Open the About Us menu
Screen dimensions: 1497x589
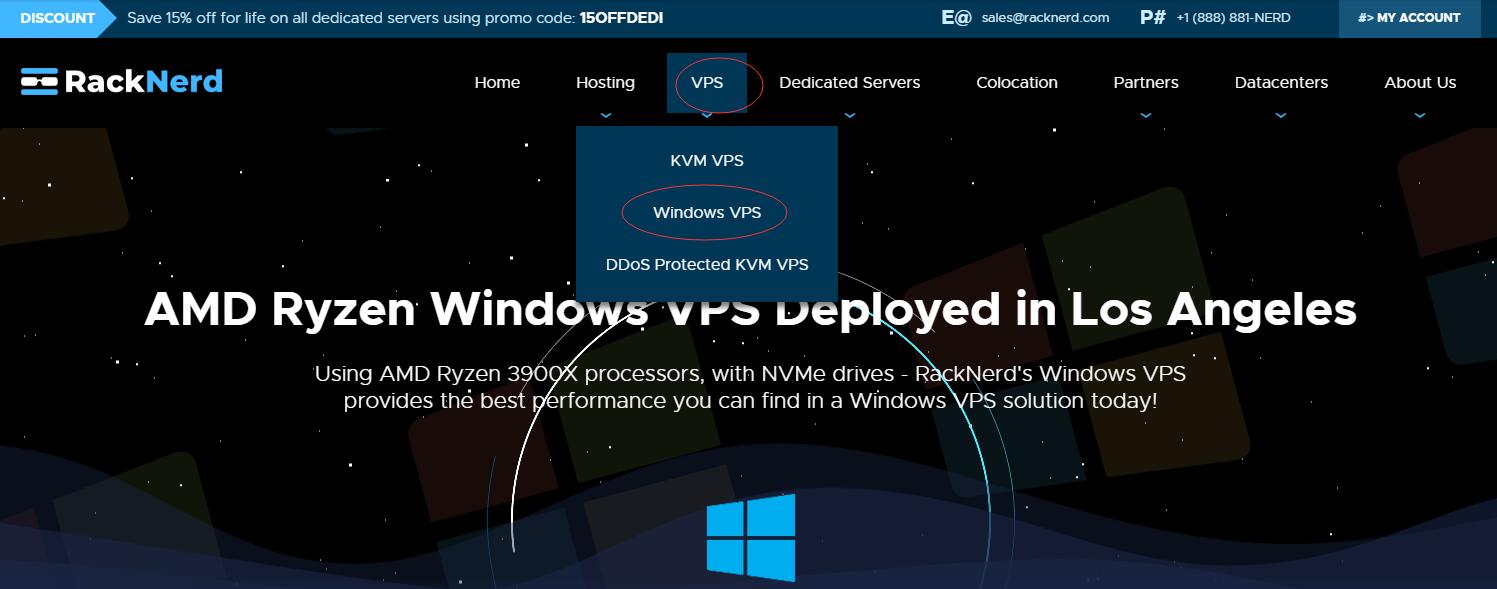coord(1420,83)
